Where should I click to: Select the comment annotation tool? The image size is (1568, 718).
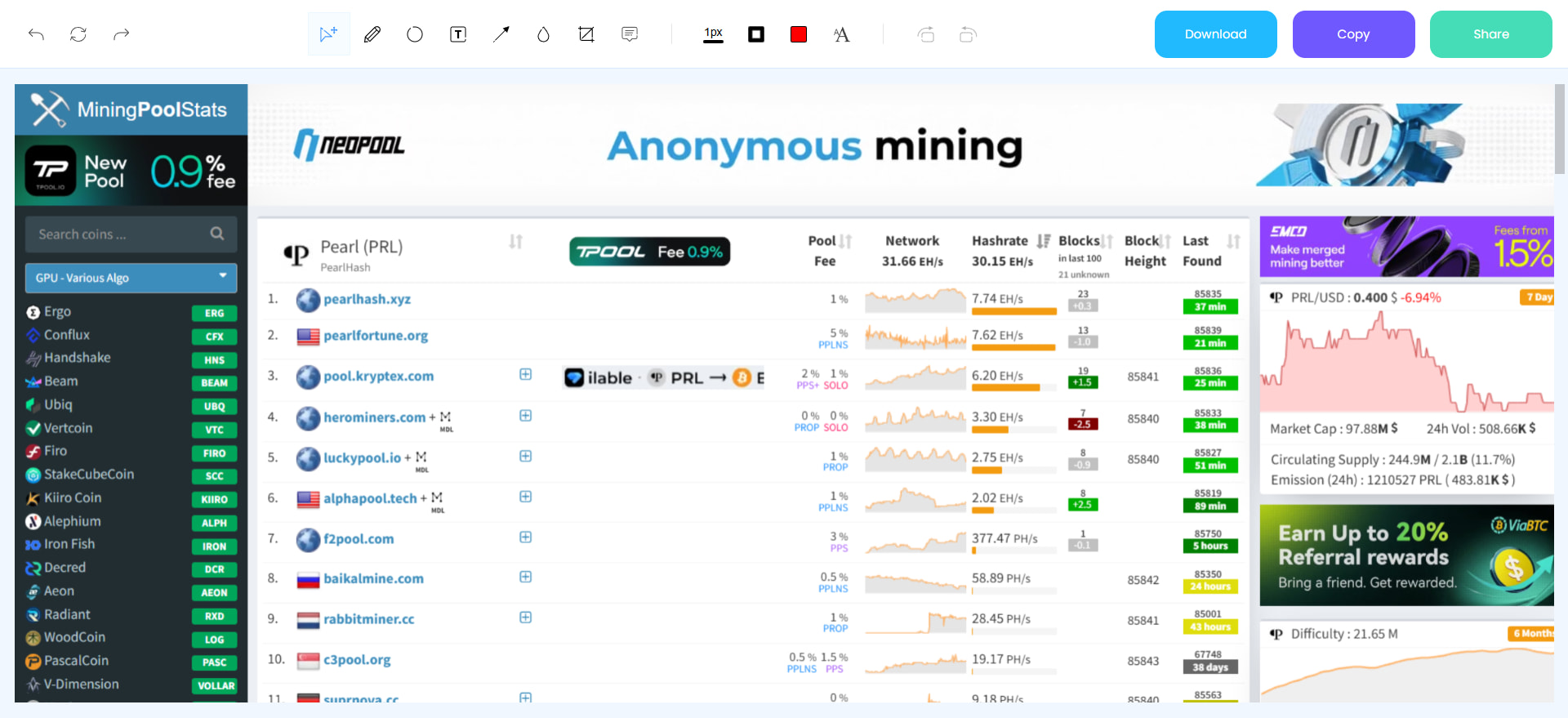[x=630, y=34]
